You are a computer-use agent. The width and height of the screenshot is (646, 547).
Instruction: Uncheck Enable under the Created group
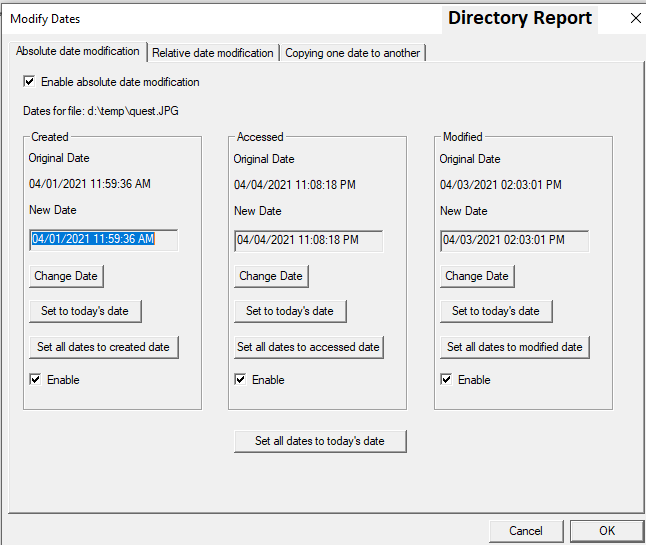(x=36, y=380)
